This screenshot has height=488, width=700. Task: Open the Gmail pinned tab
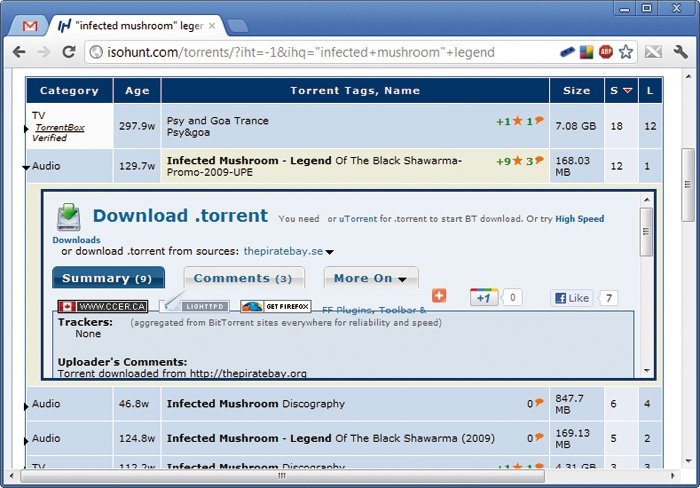point(29,26)
